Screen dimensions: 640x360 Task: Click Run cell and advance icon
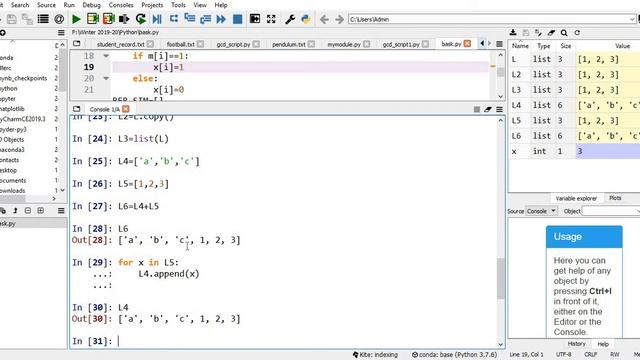pos(109,19)
